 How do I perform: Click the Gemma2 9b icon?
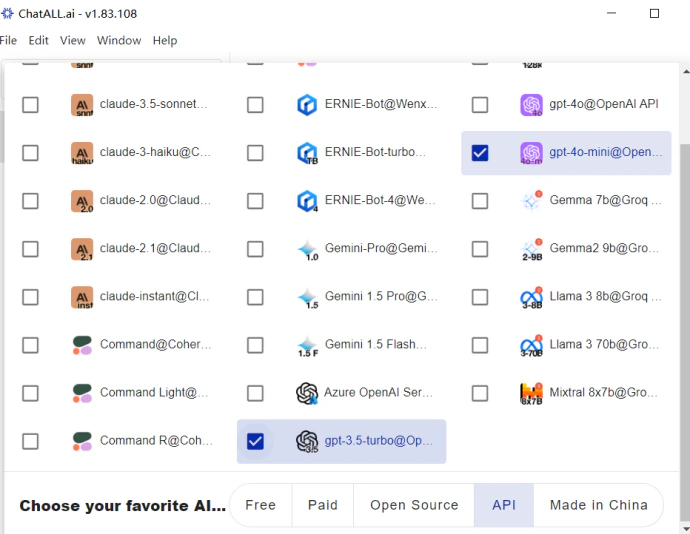click(x=532, y=250)
